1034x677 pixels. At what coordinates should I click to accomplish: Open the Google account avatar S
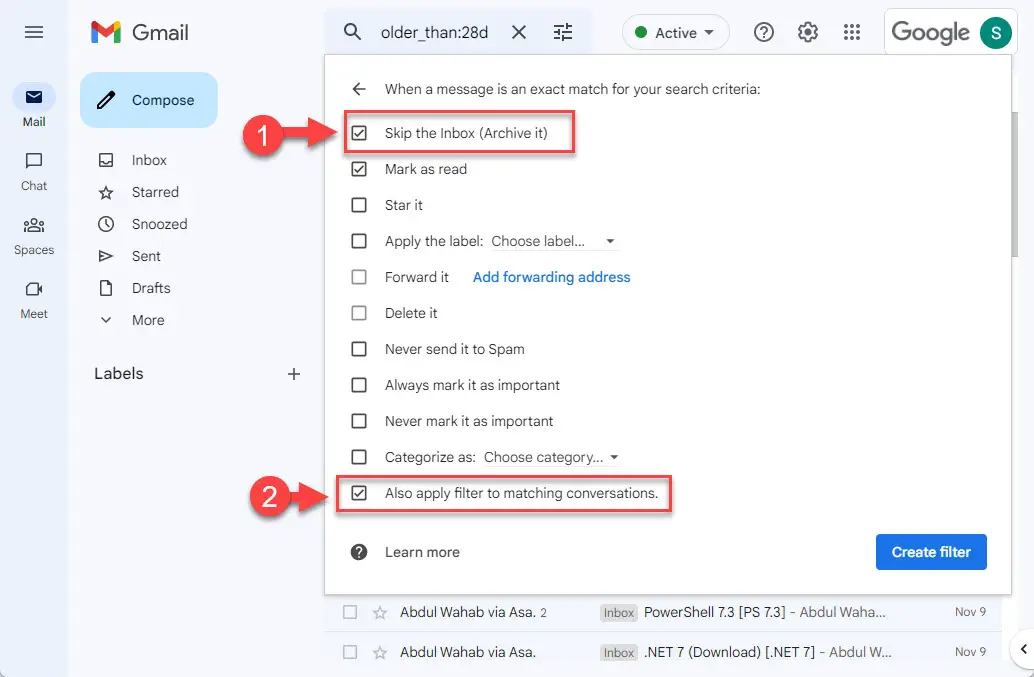pyautogui.click(x=996, y=32)
